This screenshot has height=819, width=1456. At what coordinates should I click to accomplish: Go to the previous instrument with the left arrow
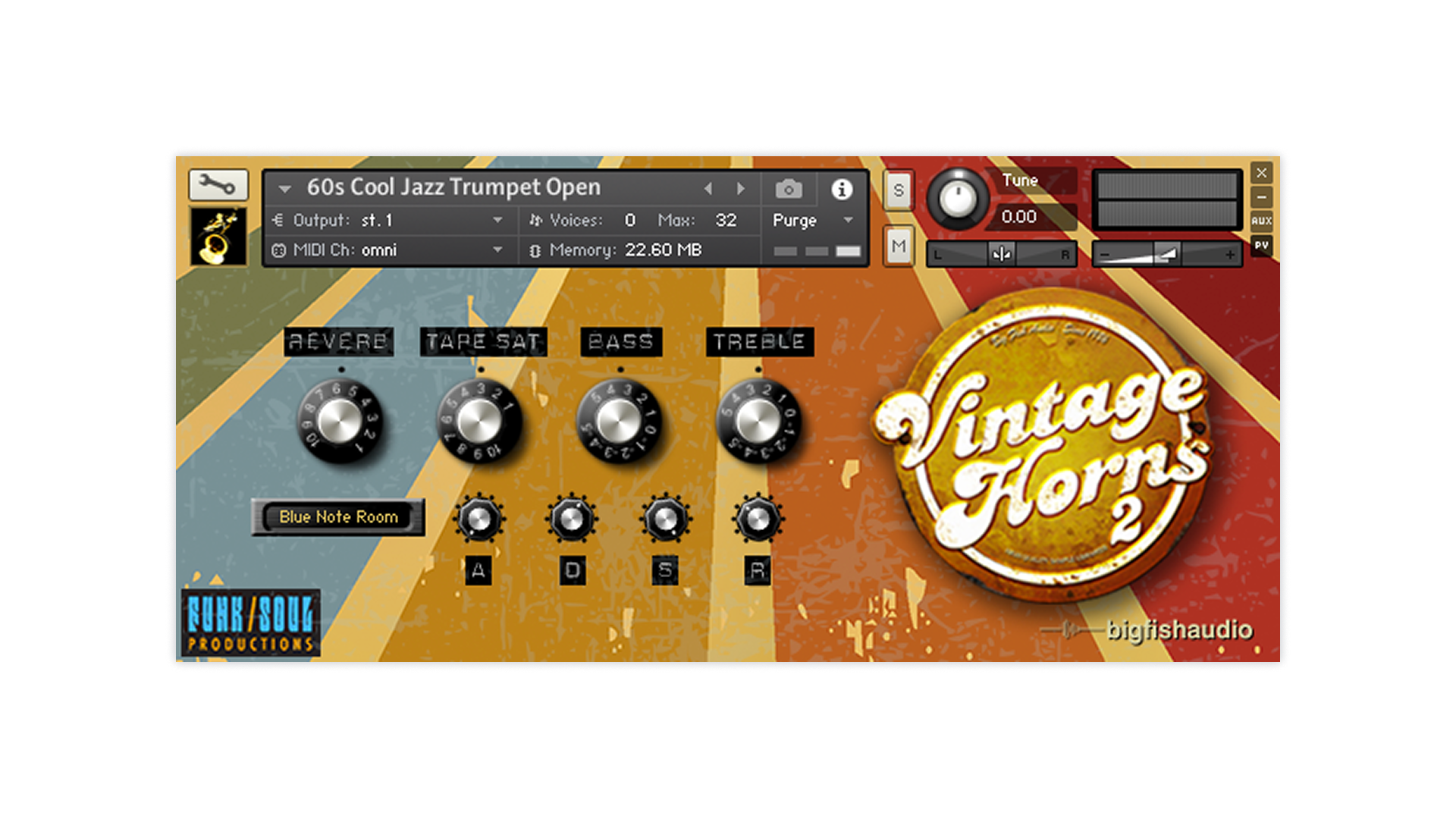708,189
